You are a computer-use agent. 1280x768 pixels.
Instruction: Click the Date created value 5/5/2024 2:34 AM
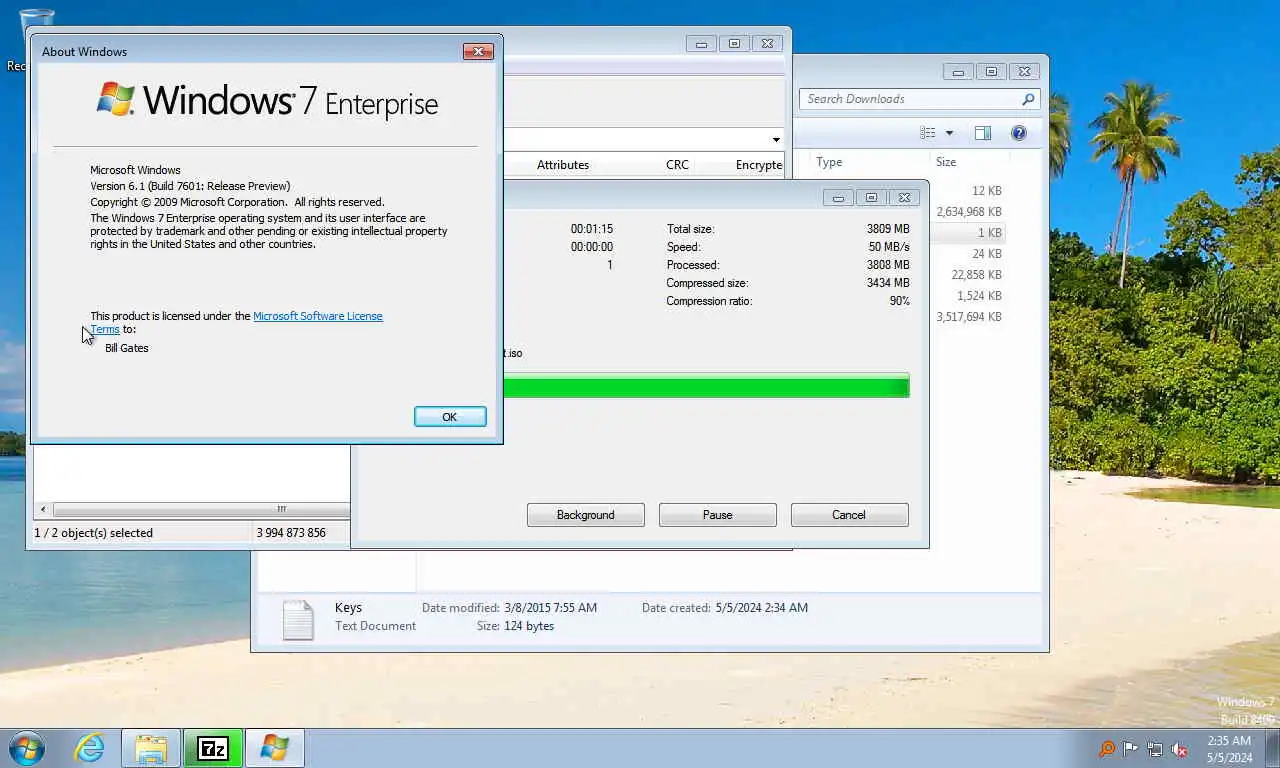(x=761, y=608)
